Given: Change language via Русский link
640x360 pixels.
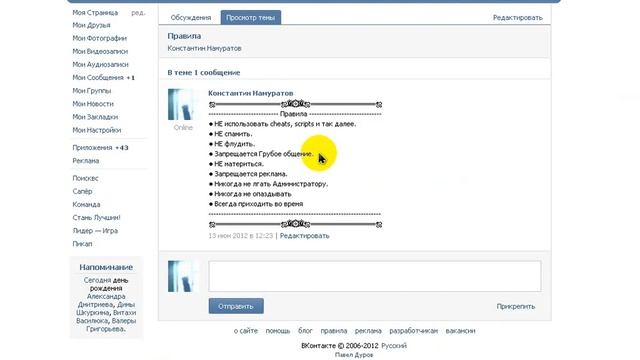Looking at the screenshot, I should tap(394, 346).
